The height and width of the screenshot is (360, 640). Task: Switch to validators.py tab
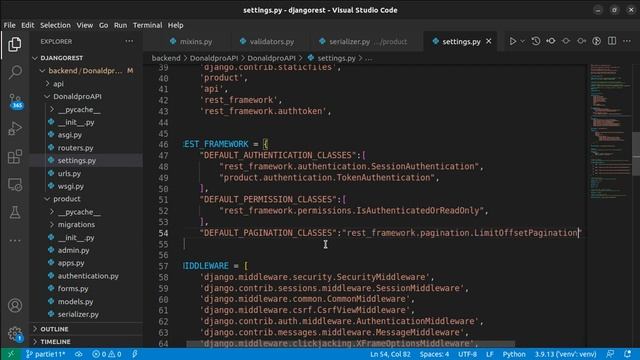[x=267, y=42]
